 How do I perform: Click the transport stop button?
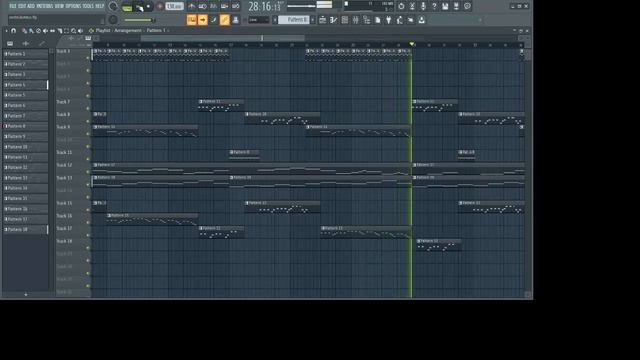click(x=149, y=7)
